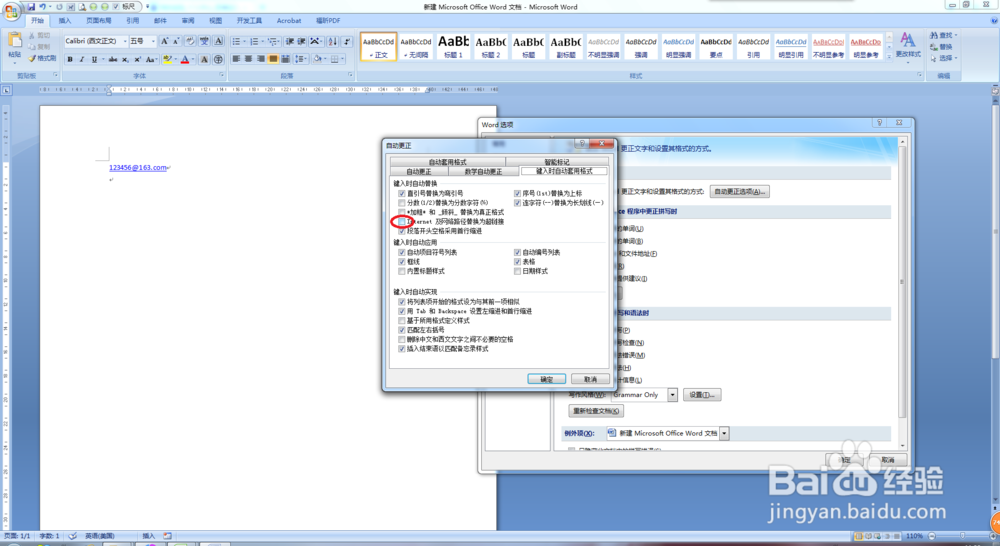Image resolution: width=1000 pixels, height=546 pixels.
Task: Click enclosed character icon
Action: [218, 59]
